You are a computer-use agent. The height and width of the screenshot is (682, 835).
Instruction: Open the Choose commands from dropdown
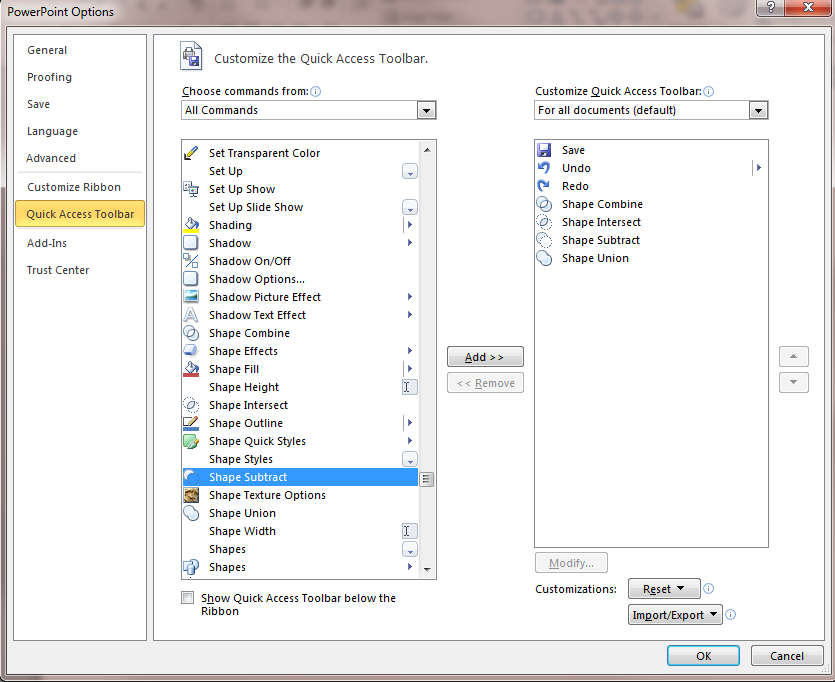click(x=427, y=110)
